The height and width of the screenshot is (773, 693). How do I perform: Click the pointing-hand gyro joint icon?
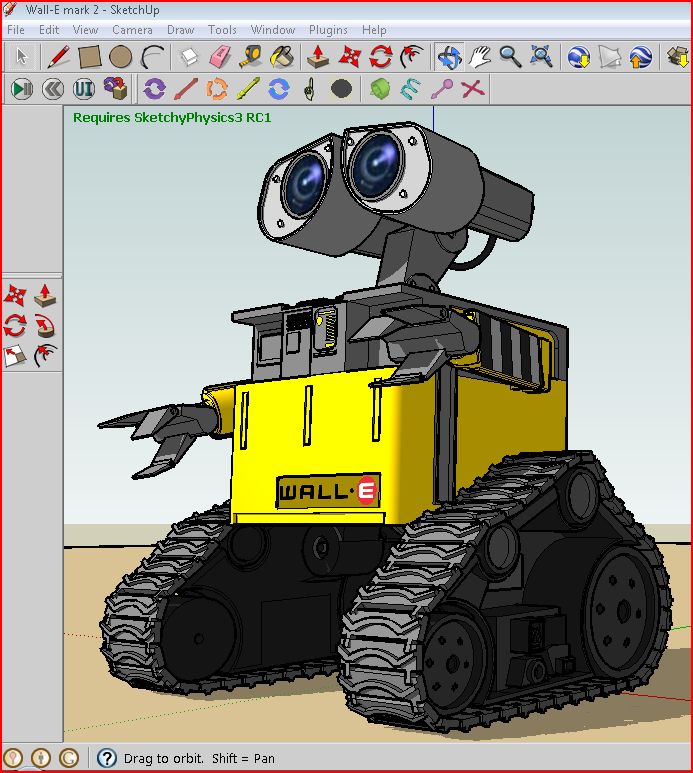pyautogui.click(x=310, y=89)
